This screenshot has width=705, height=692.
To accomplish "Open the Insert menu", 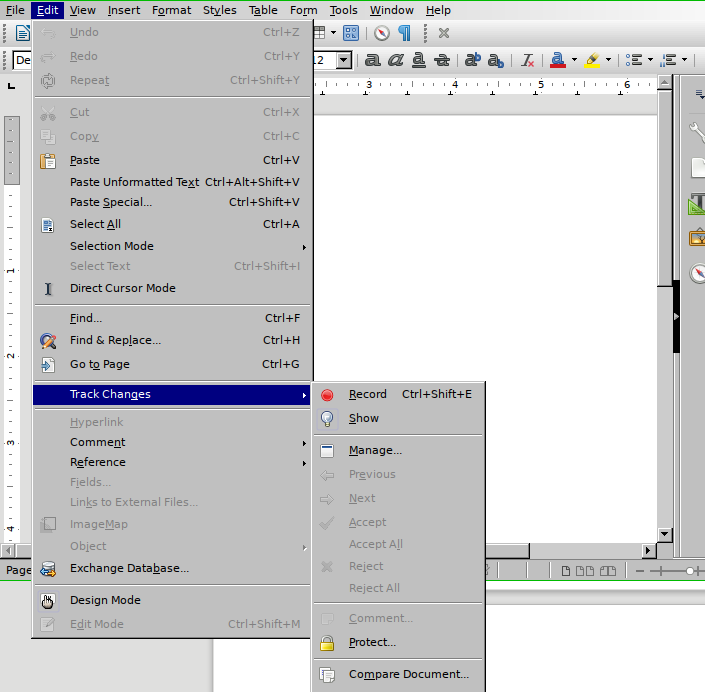I will 124,10.
